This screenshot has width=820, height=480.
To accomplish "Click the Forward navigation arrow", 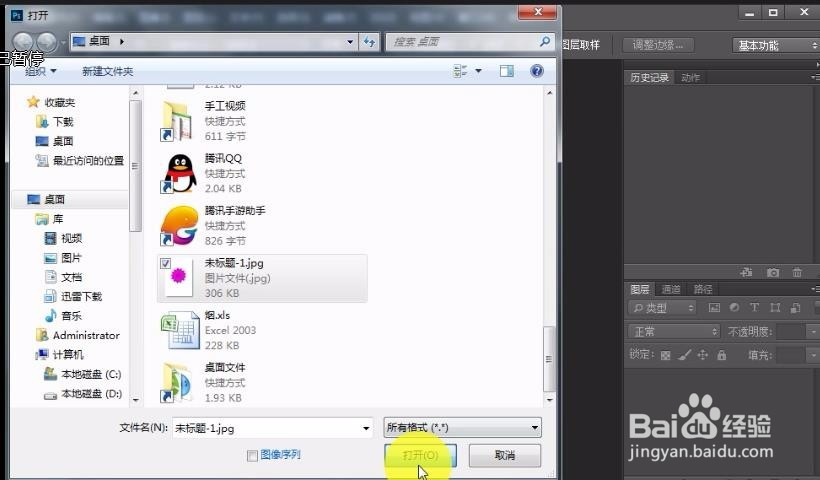I will [47, 41].
